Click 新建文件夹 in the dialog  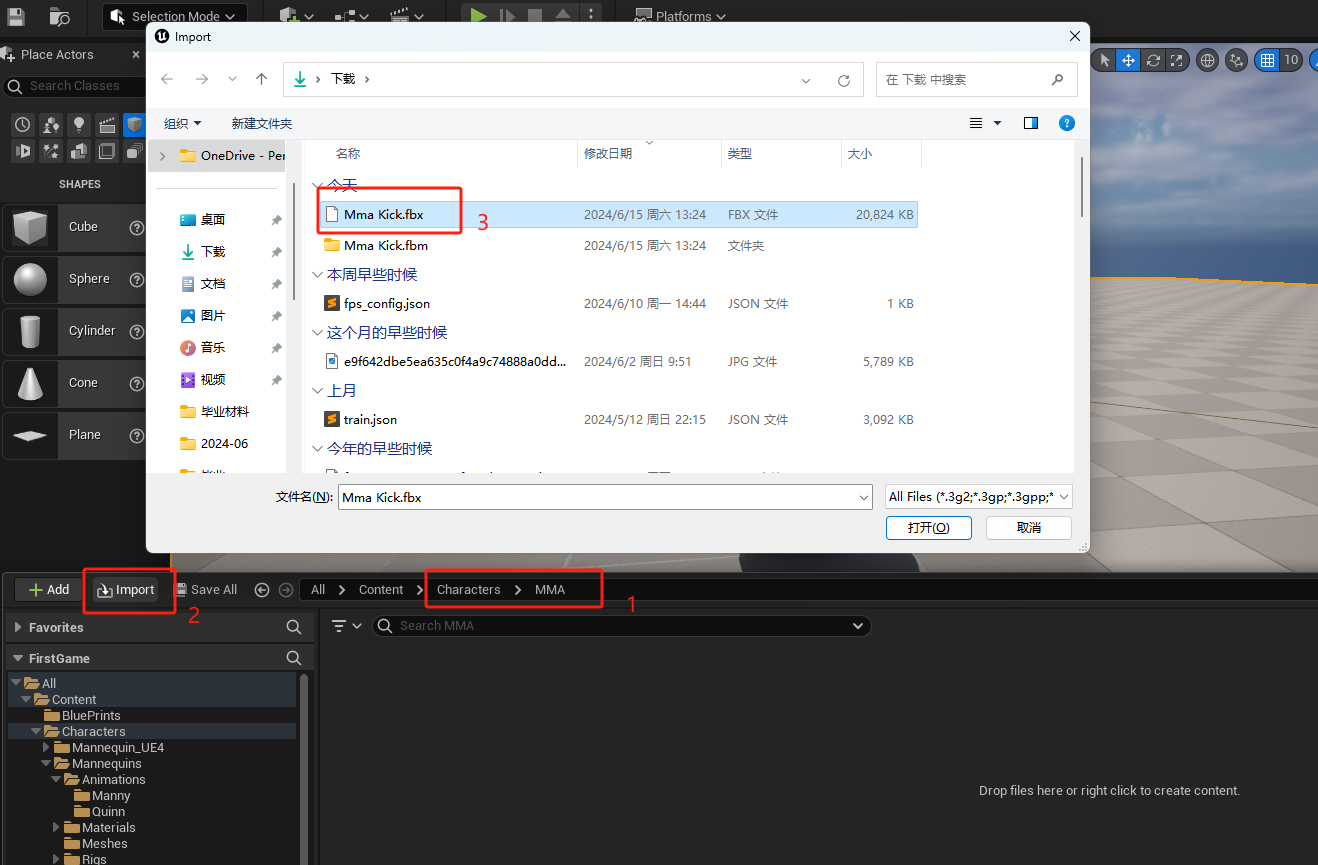262,123
